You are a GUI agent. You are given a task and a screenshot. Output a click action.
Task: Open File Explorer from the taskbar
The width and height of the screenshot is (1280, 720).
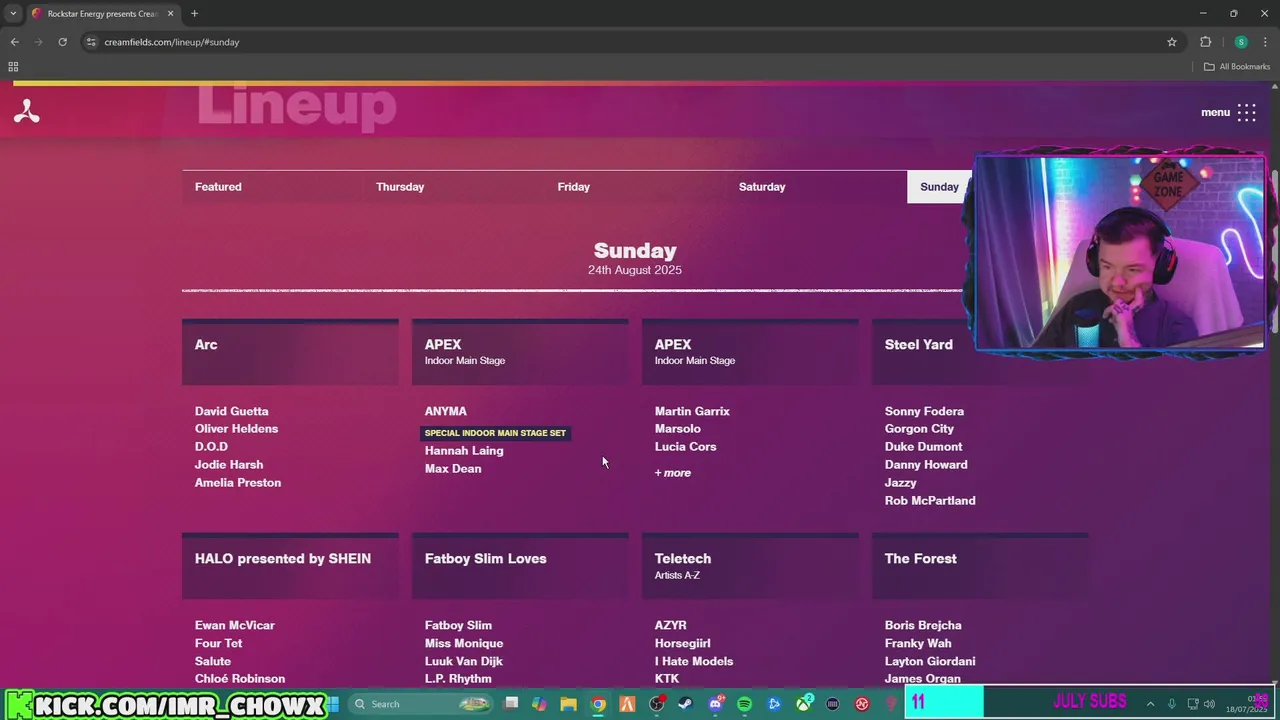(x=568, y=704)
